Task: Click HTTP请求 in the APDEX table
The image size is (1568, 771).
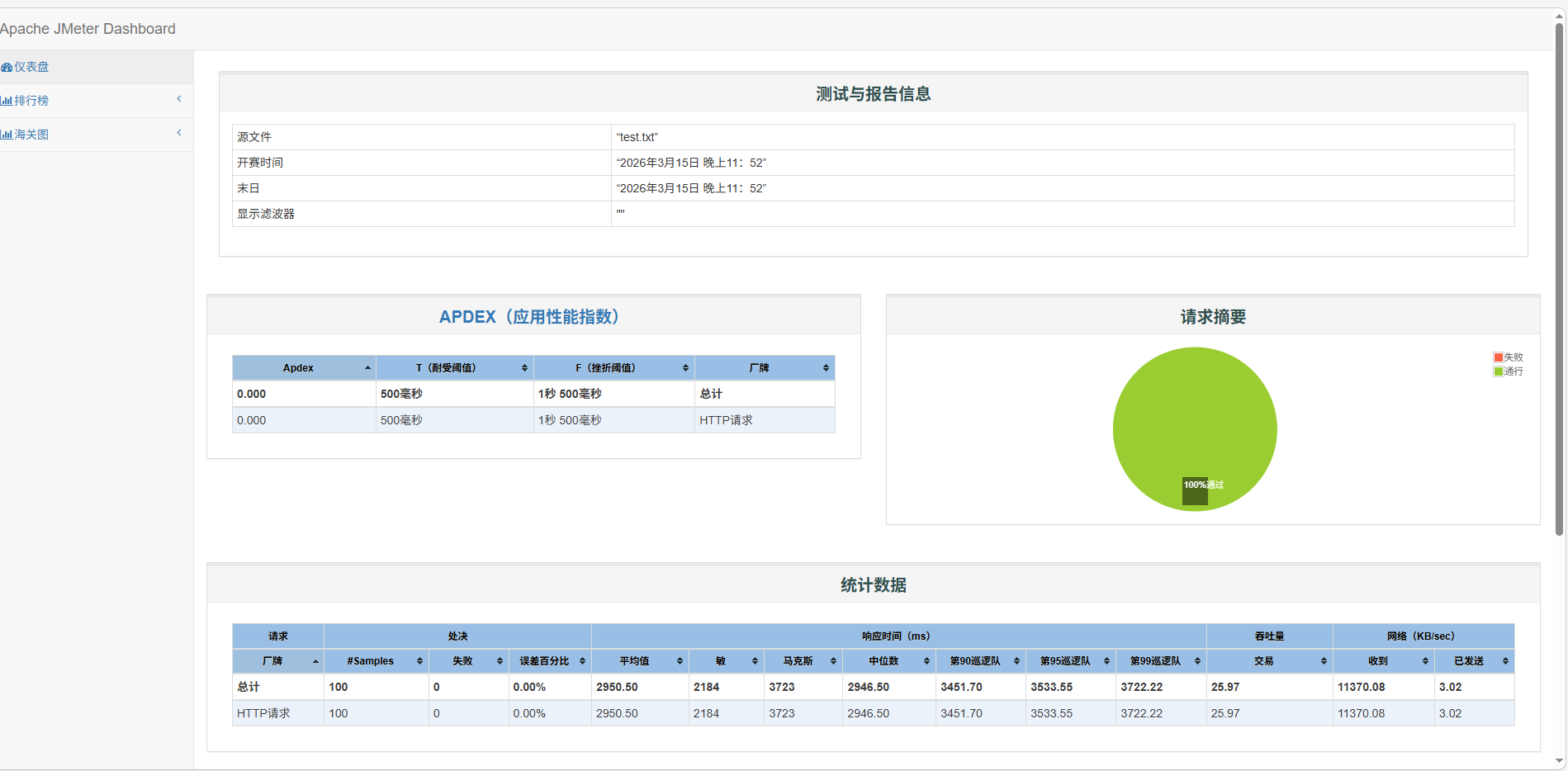Action: click(x=726, y=420)
